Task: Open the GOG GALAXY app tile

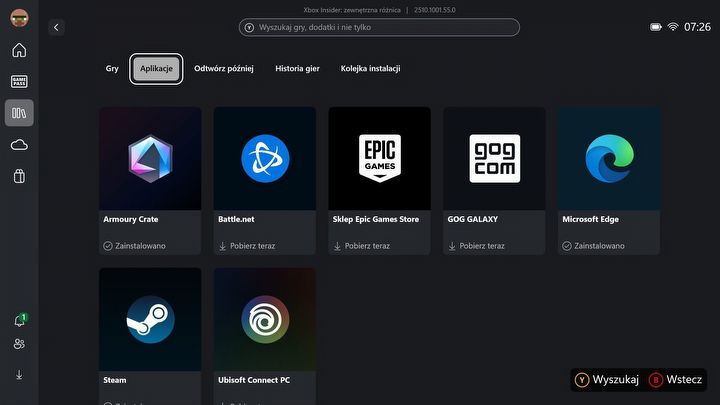Action: (x=494, y=160)
